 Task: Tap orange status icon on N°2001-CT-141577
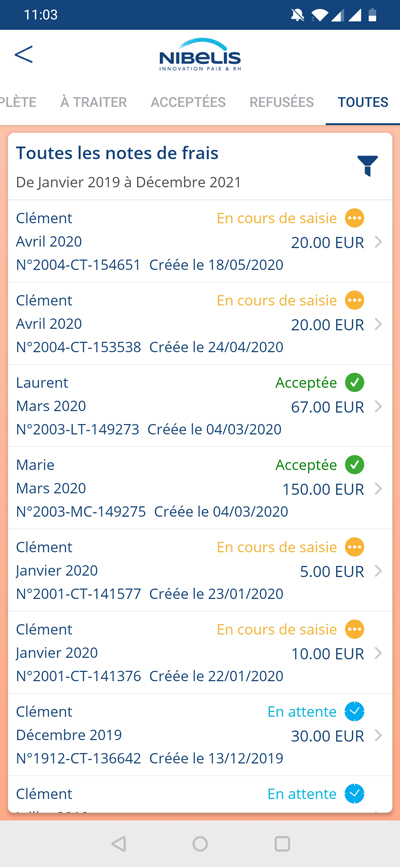355,547
